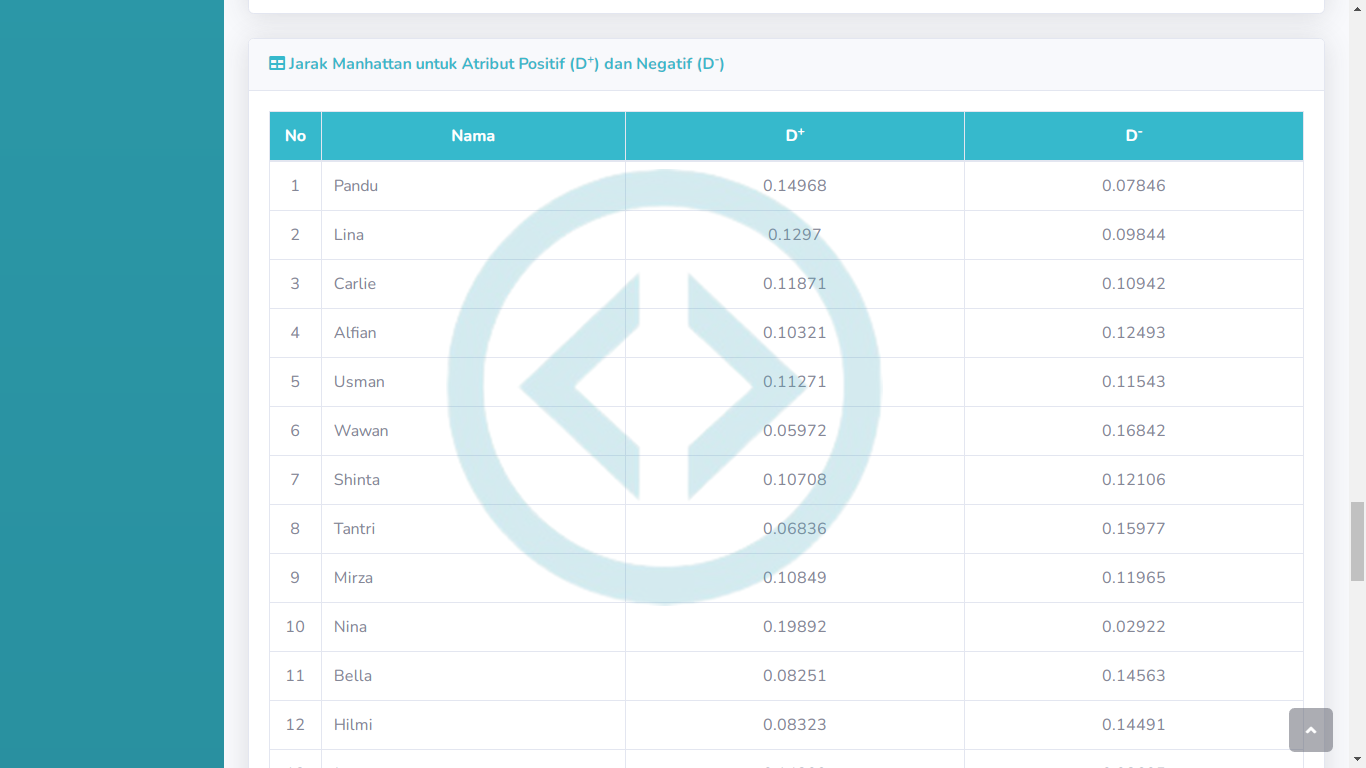Select the name cell "Bella"
The width and height of the screenshot is (1366, 768).
(x=353, y=676)
